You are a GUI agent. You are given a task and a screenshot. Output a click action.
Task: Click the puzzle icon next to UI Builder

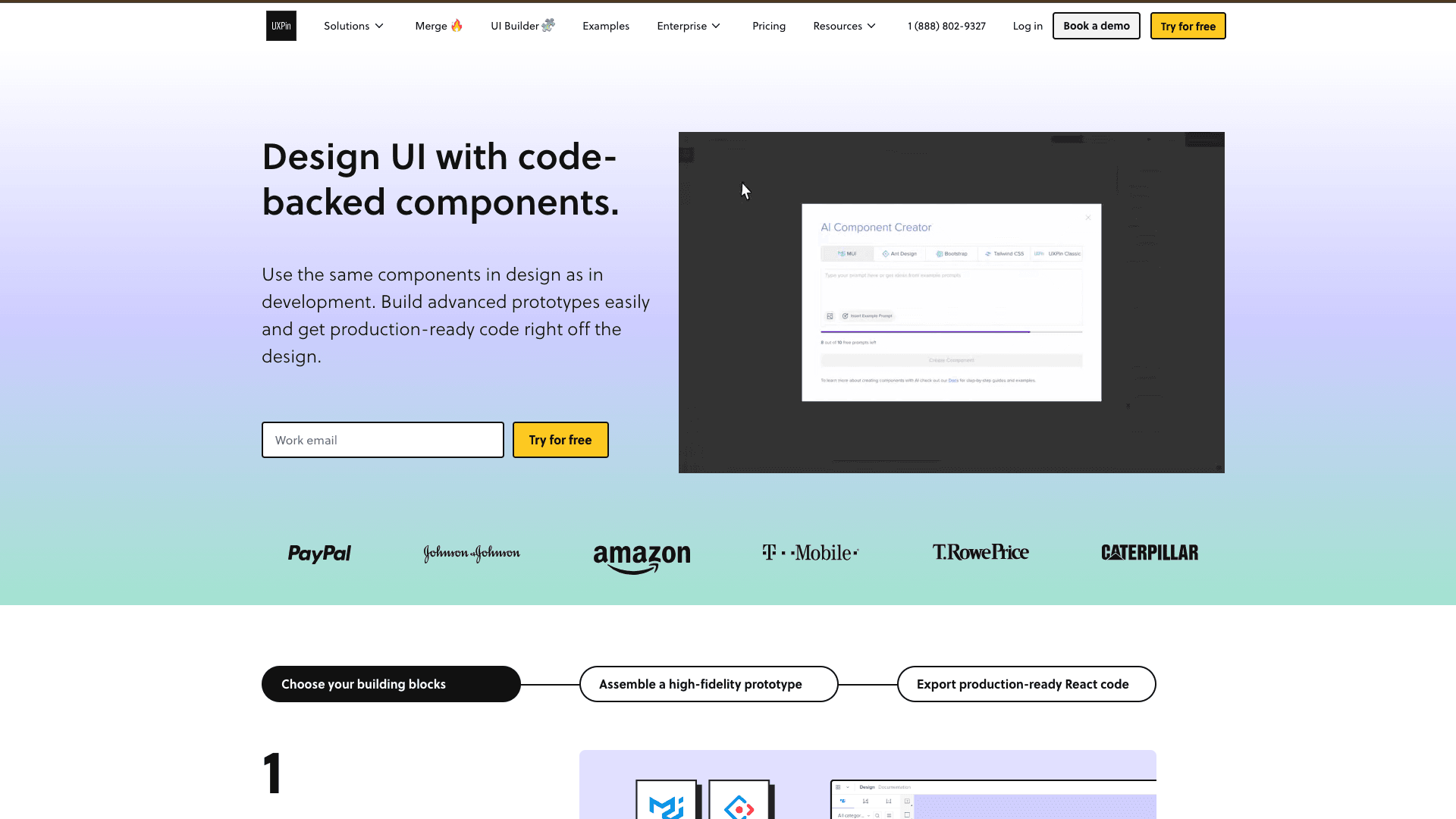click(548, 25)
